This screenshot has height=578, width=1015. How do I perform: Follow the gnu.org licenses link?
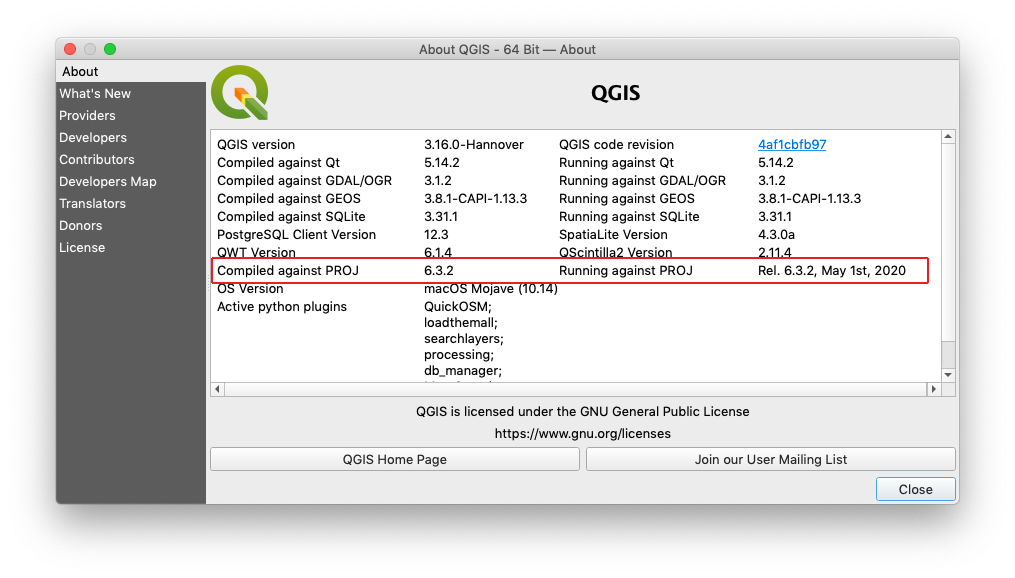pyautogui.click(x=583, y=433)
